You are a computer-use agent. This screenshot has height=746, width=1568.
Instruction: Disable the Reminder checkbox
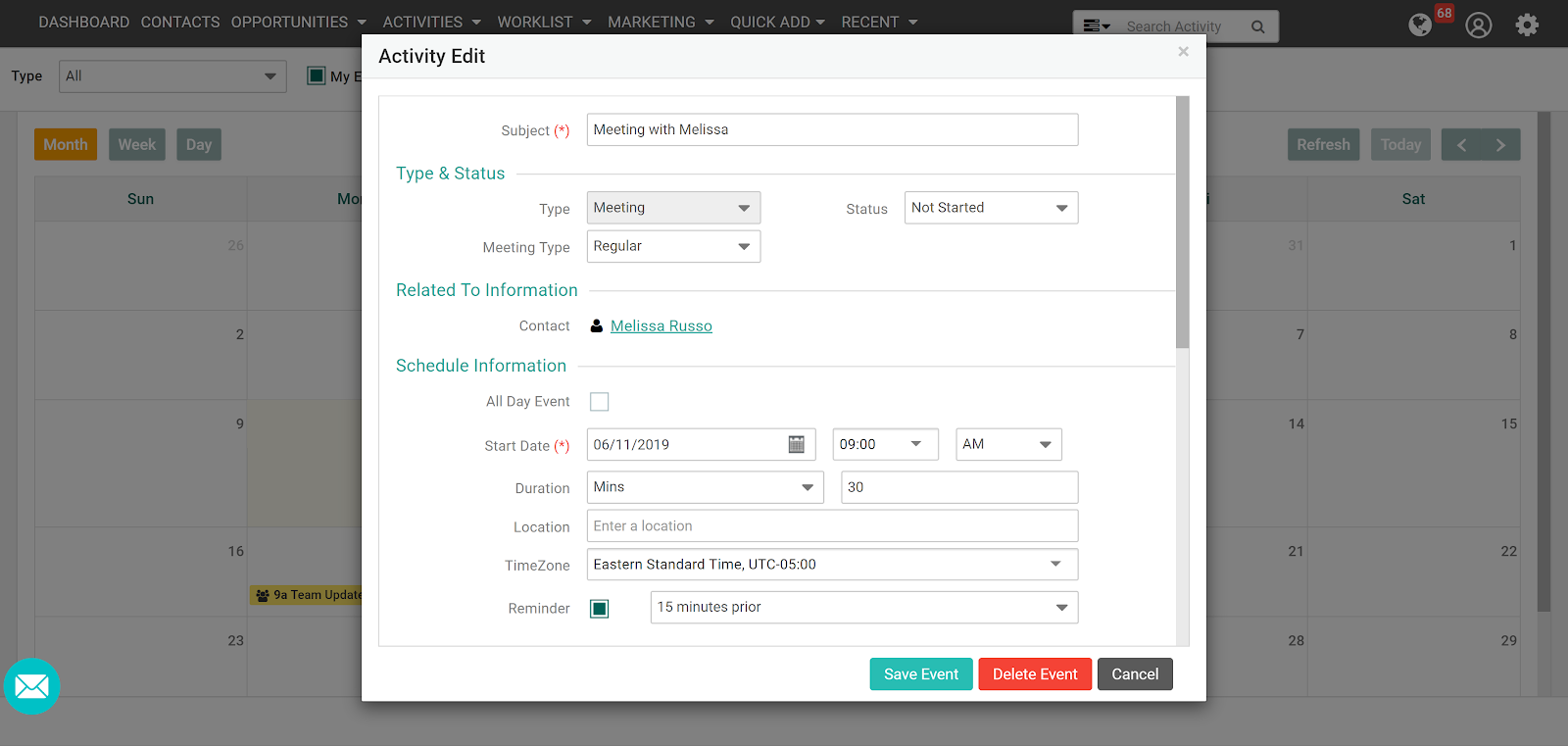(599, 609)
